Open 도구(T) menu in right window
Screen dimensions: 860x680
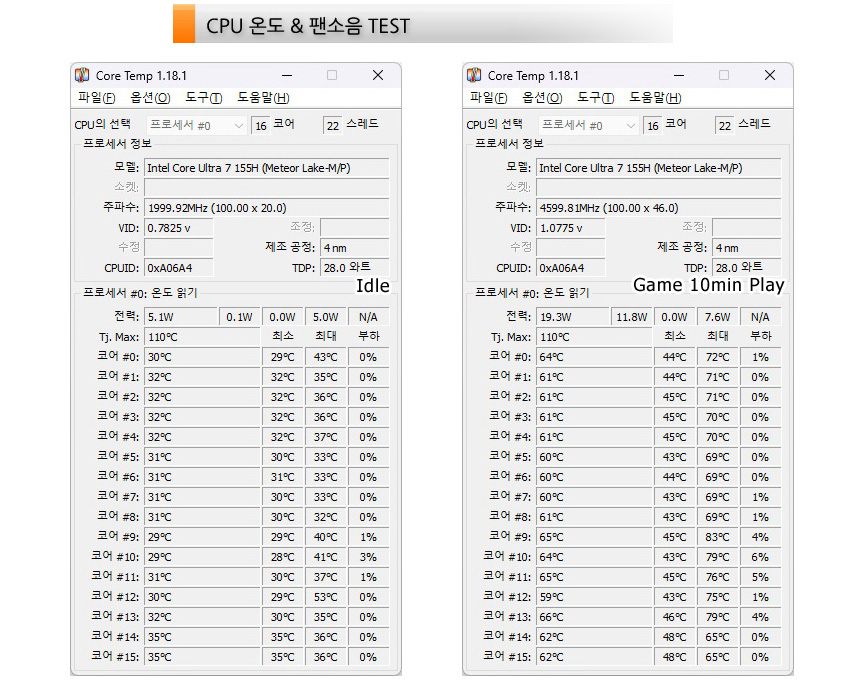point(596,98)
